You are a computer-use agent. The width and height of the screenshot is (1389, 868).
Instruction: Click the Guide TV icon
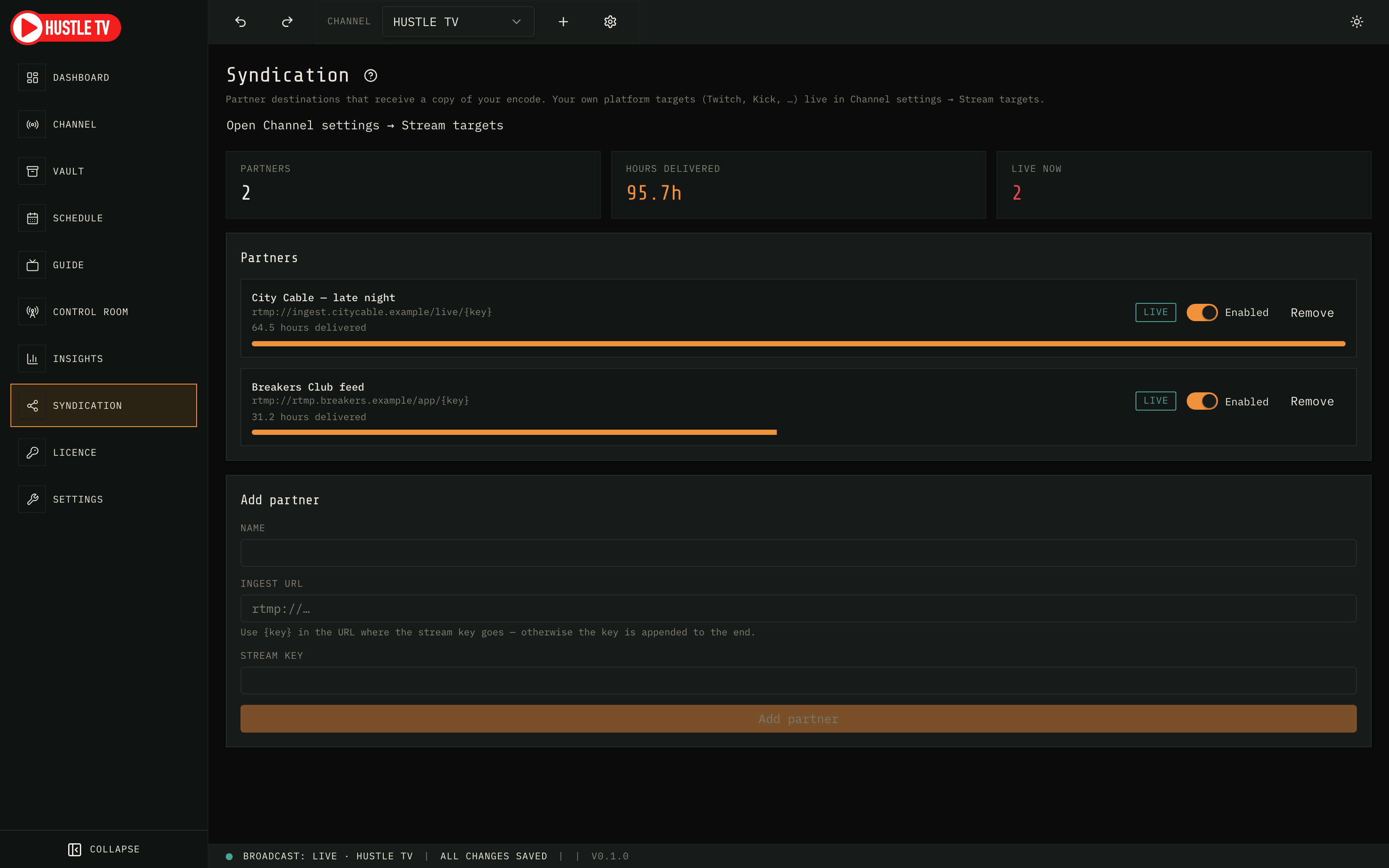[32, 265]
